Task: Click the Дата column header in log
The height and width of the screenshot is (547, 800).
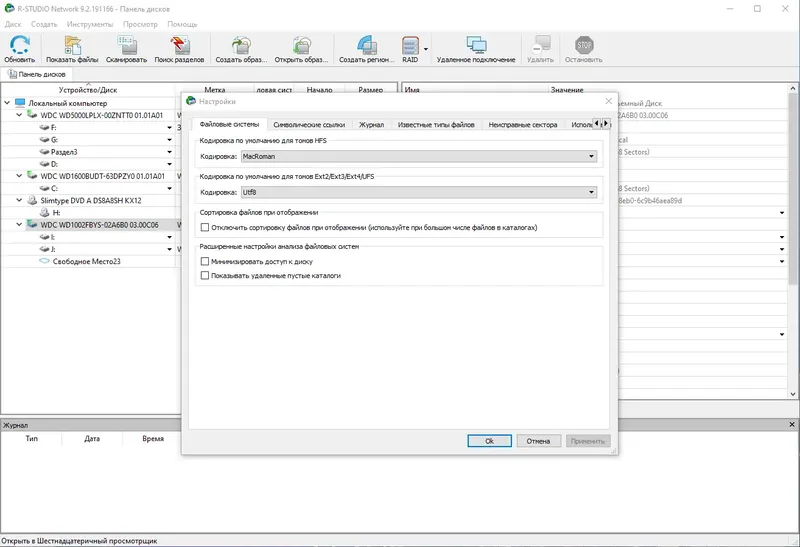Action: [92, 438]
